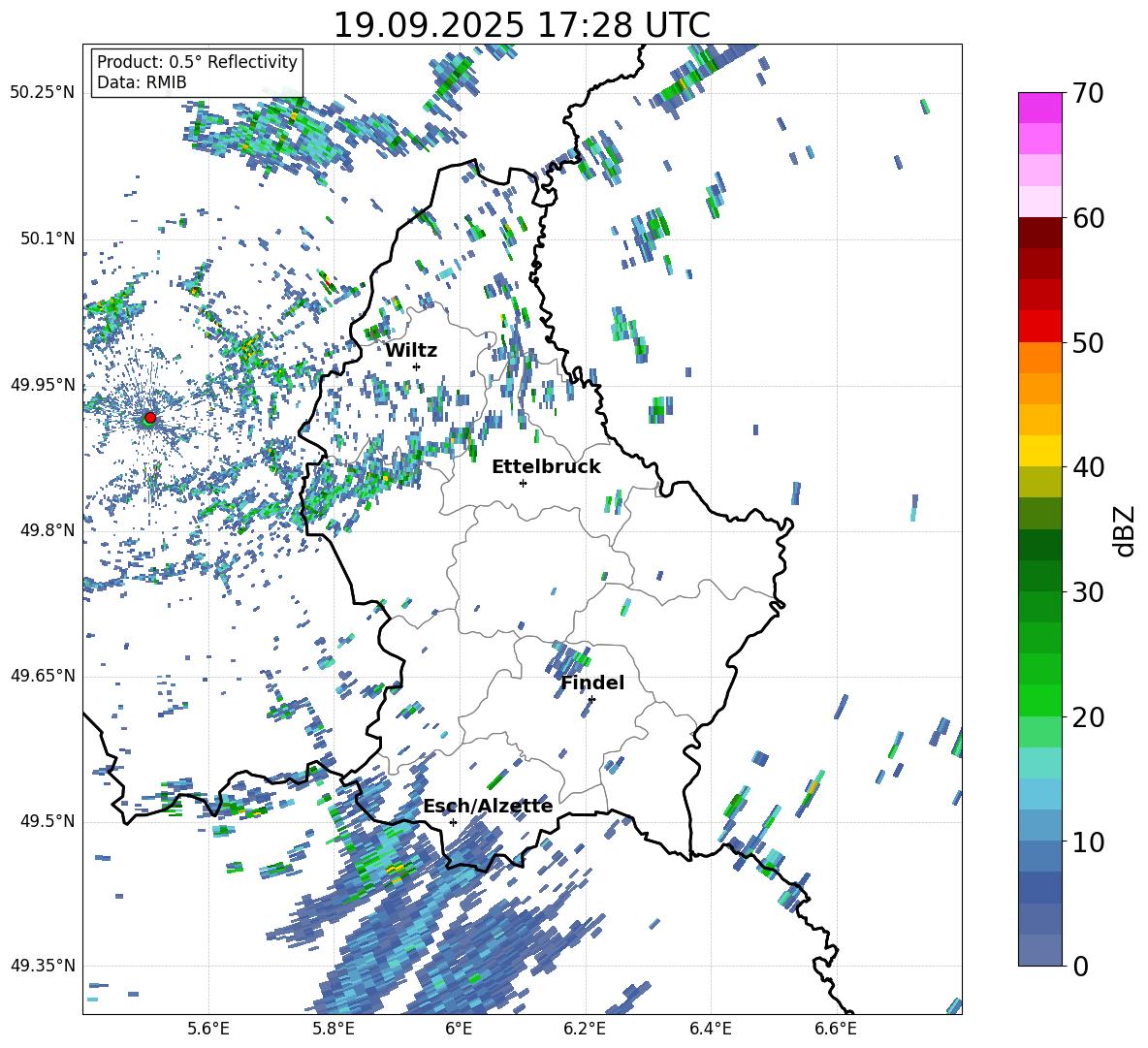Click the 5.6°E longitude label
Viewport: 1148px width, 1048px height.
pos(208,1029)
